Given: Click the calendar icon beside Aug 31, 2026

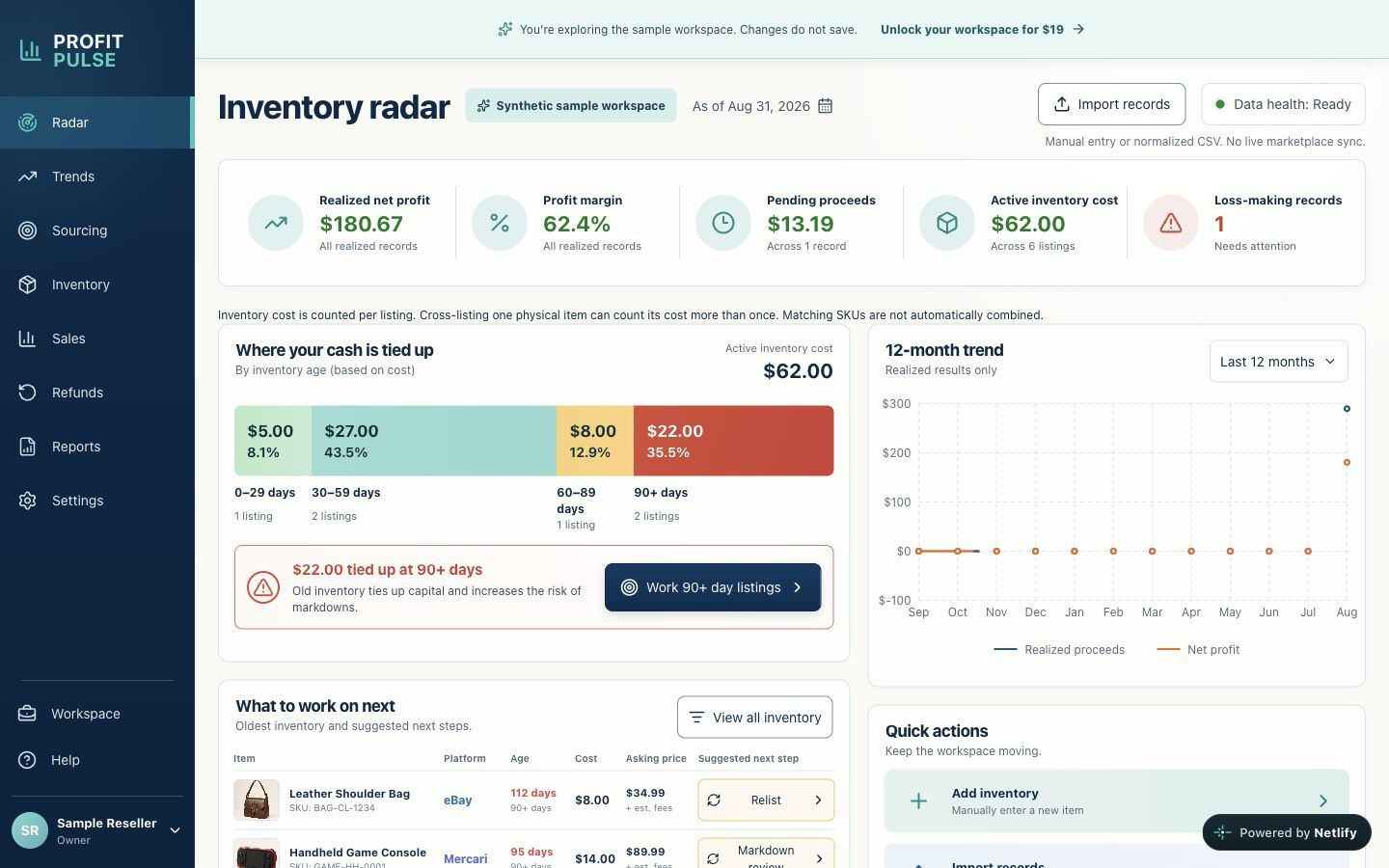Looking at the screenshot, I should coord(825,106).
